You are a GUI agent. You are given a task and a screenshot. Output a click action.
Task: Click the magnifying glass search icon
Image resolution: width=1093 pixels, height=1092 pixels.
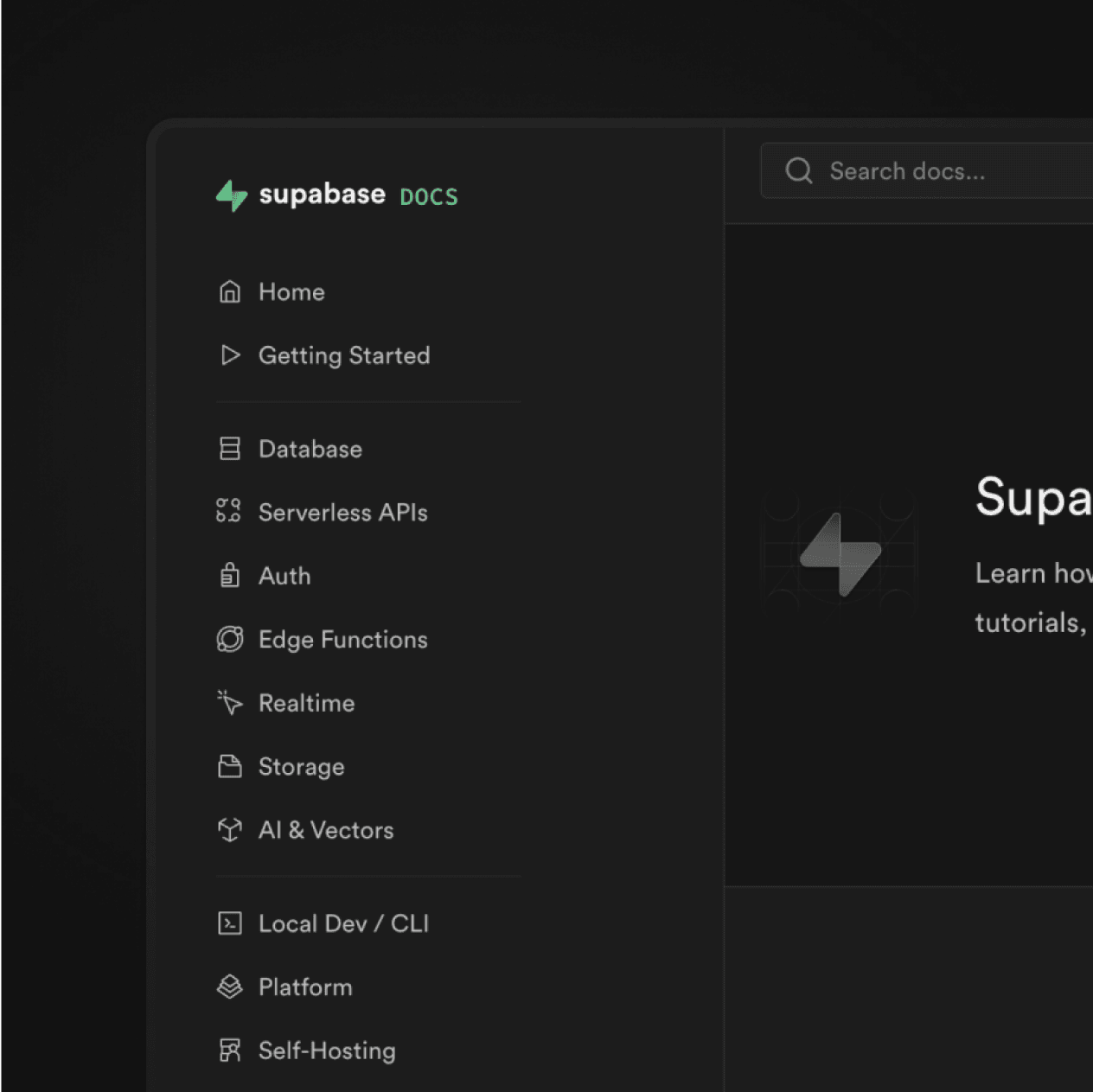coord(798,171)
